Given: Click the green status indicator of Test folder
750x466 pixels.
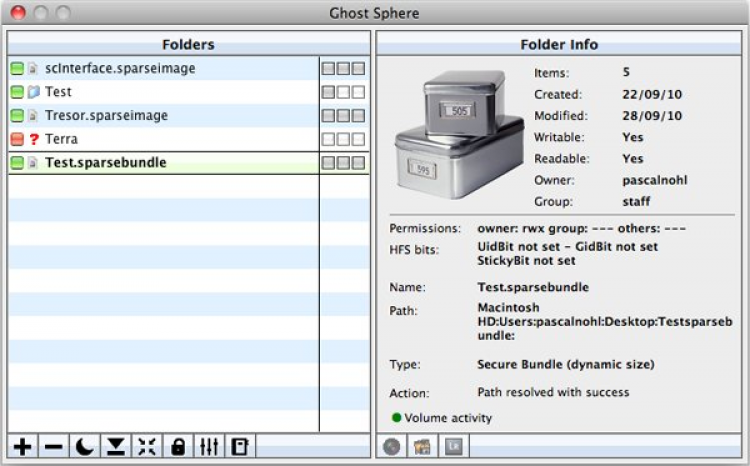Looking at the screenshot, I should point(17,92).
